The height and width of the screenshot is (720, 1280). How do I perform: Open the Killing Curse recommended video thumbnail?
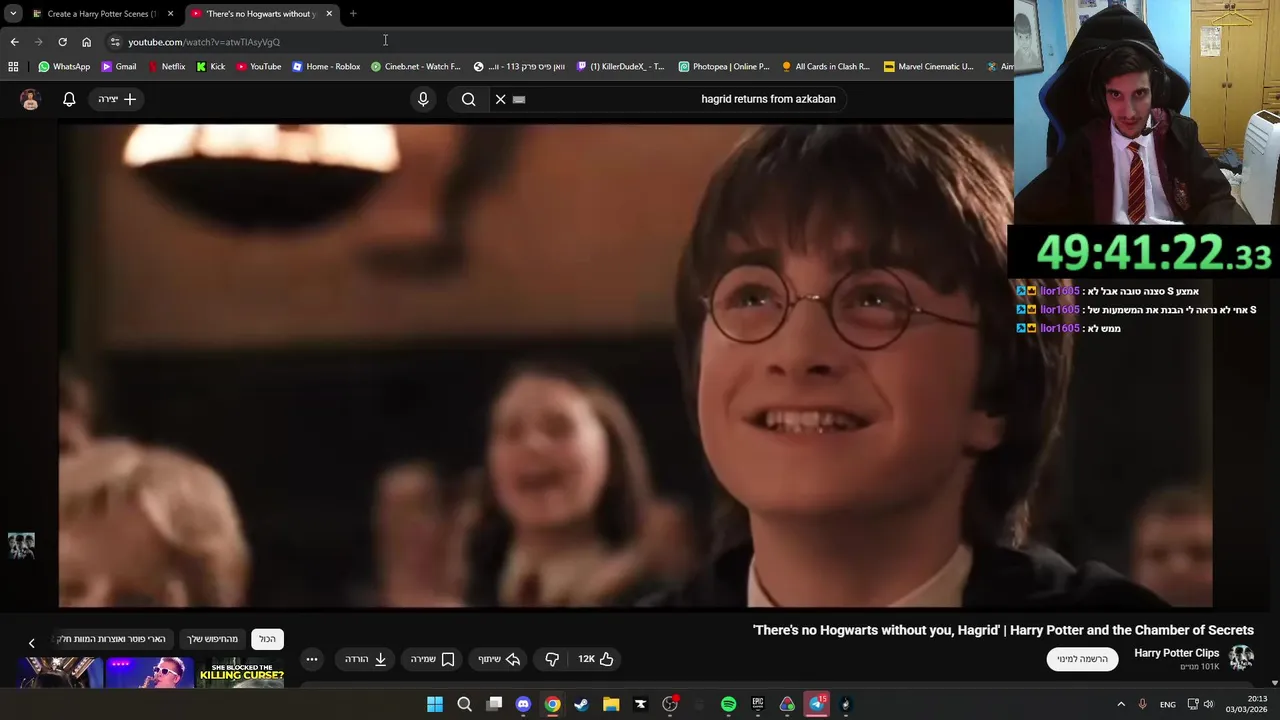point(241,672)
